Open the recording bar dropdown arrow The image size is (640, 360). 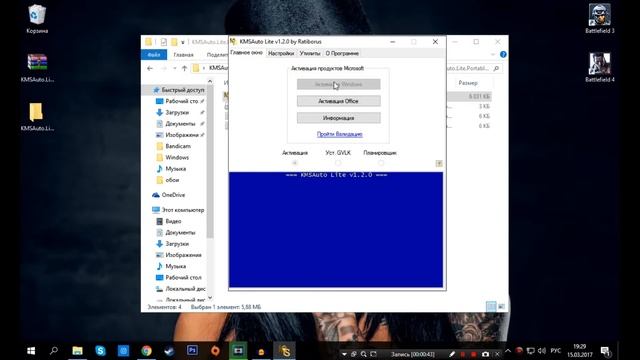pyautogui.click(x=344, y=354)
